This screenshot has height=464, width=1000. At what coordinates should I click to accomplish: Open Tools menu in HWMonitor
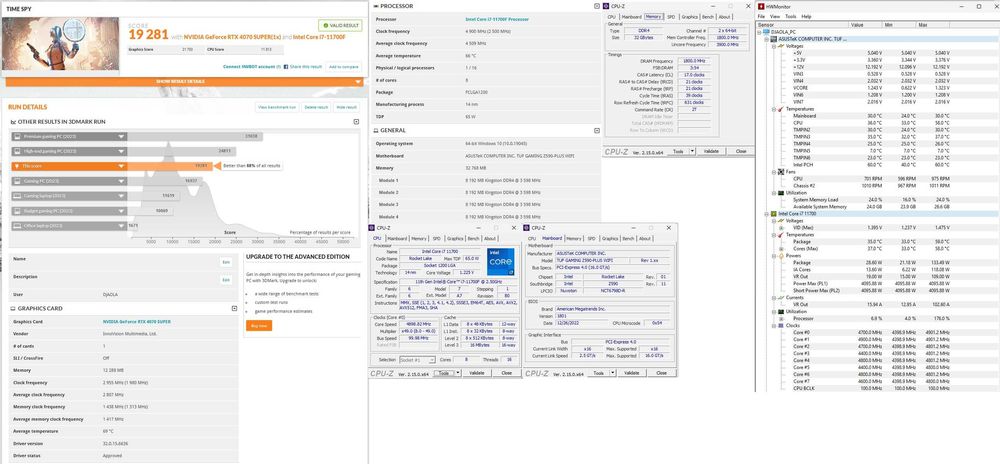coord(791,16)
